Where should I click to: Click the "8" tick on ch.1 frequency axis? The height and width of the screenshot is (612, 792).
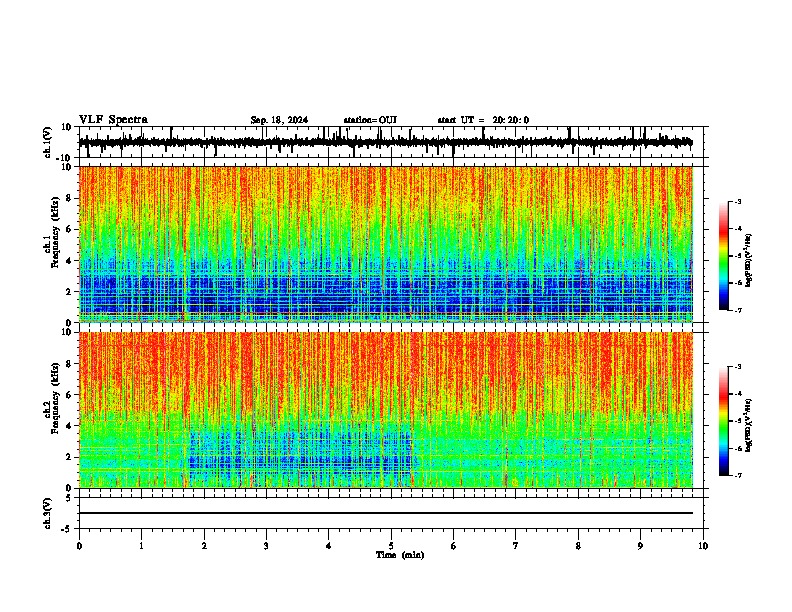(69, 198)
